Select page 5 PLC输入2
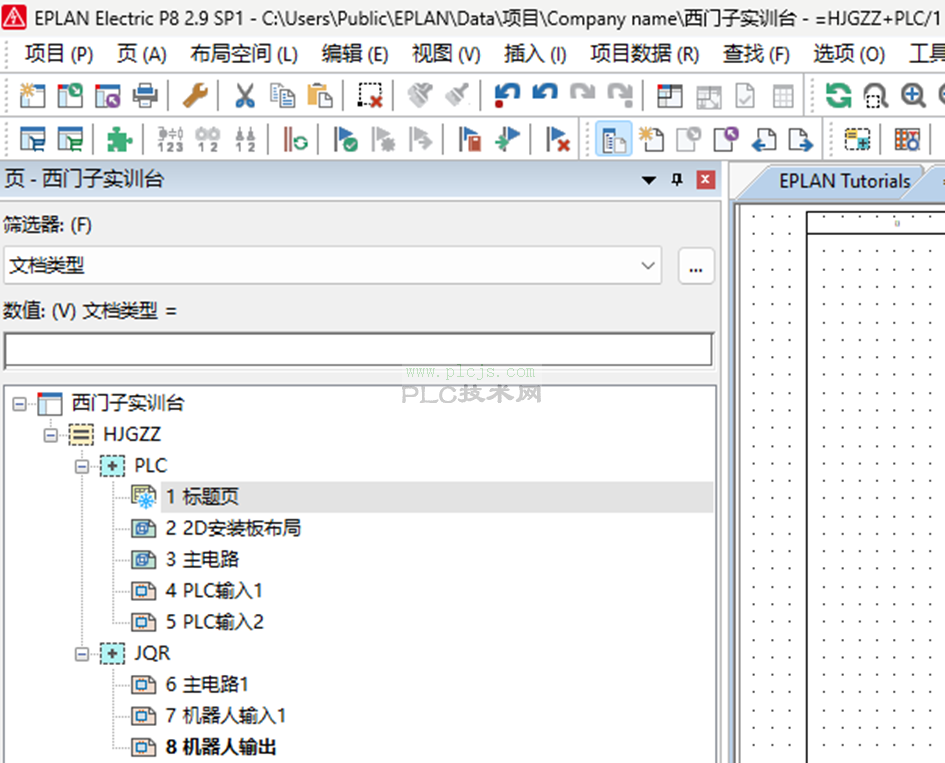 215,623
